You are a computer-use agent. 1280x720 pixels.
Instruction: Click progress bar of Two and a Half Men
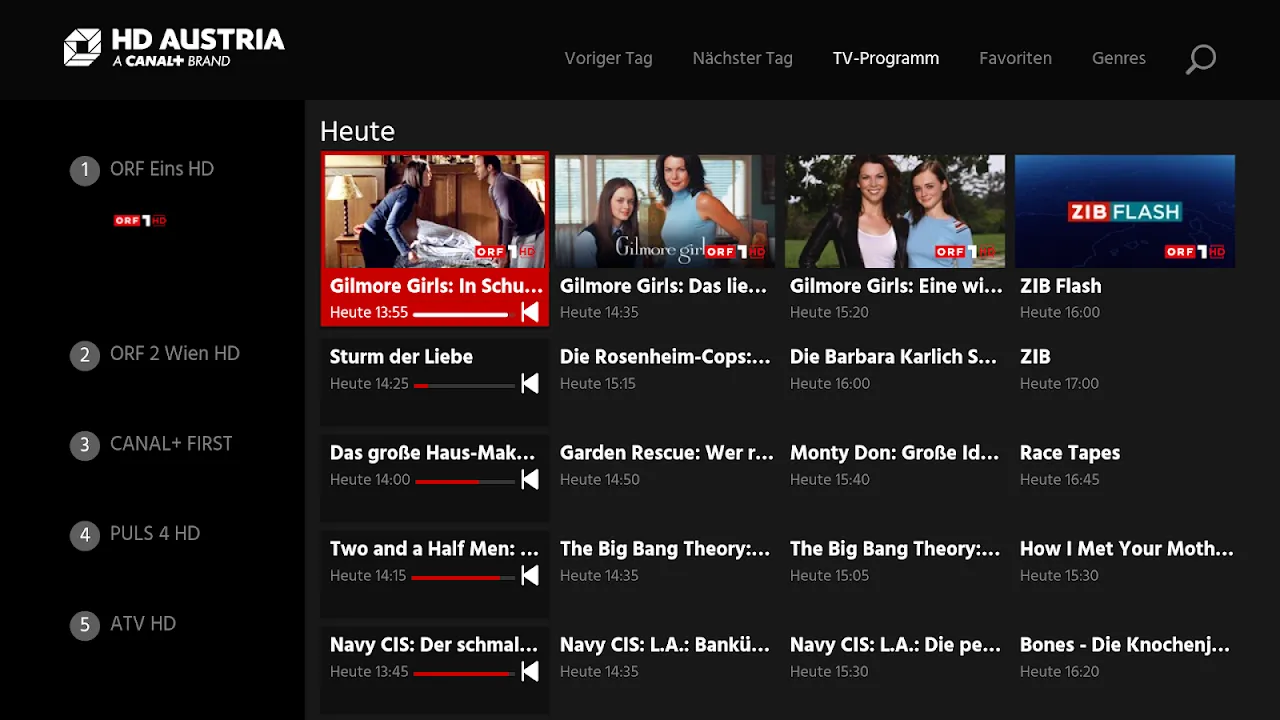463,577
